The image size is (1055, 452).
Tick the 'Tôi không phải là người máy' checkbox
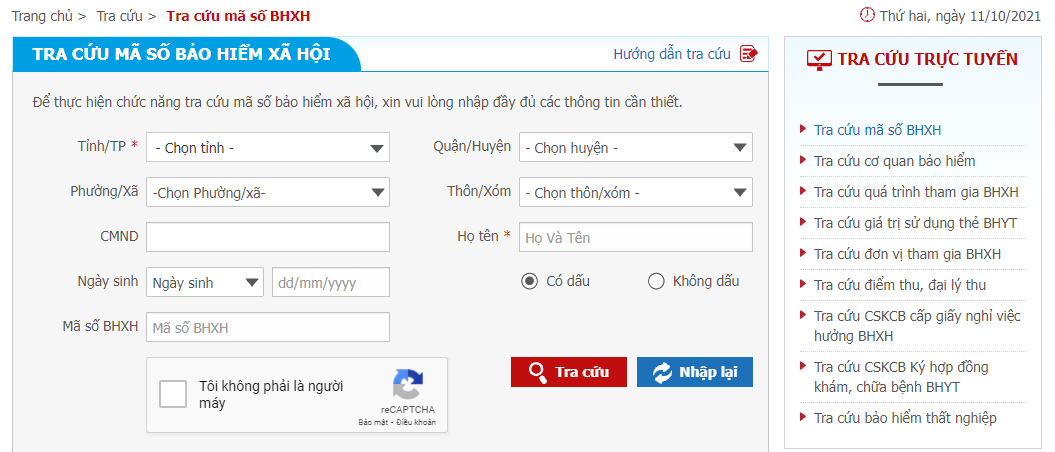click(173, 394)
